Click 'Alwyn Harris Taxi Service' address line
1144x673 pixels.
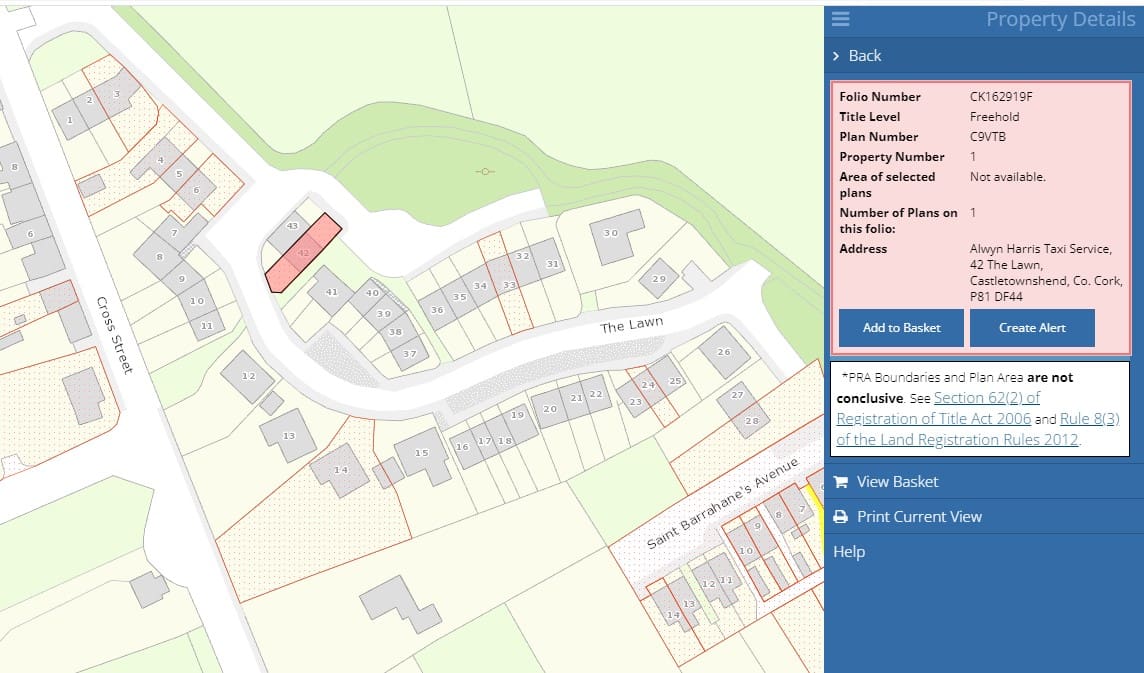[1040, 249]
